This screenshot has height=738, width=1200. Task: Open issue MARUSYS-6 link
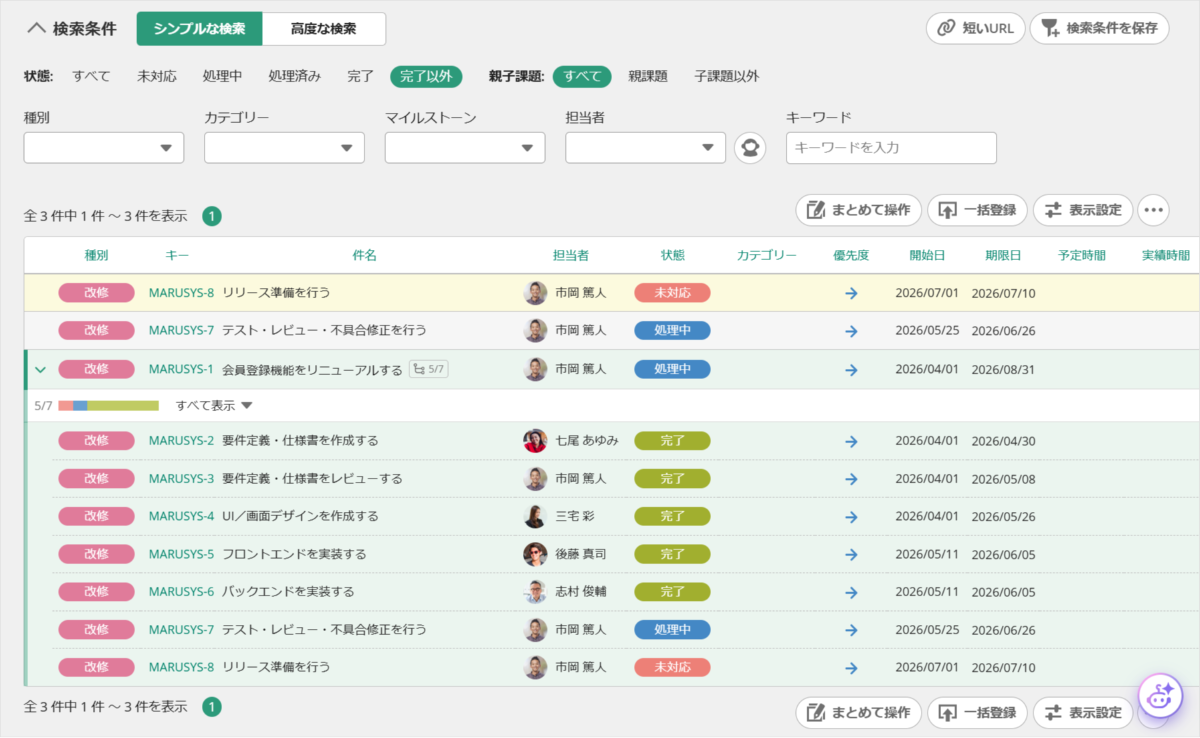pyautogui.click(x=181, y=591)
